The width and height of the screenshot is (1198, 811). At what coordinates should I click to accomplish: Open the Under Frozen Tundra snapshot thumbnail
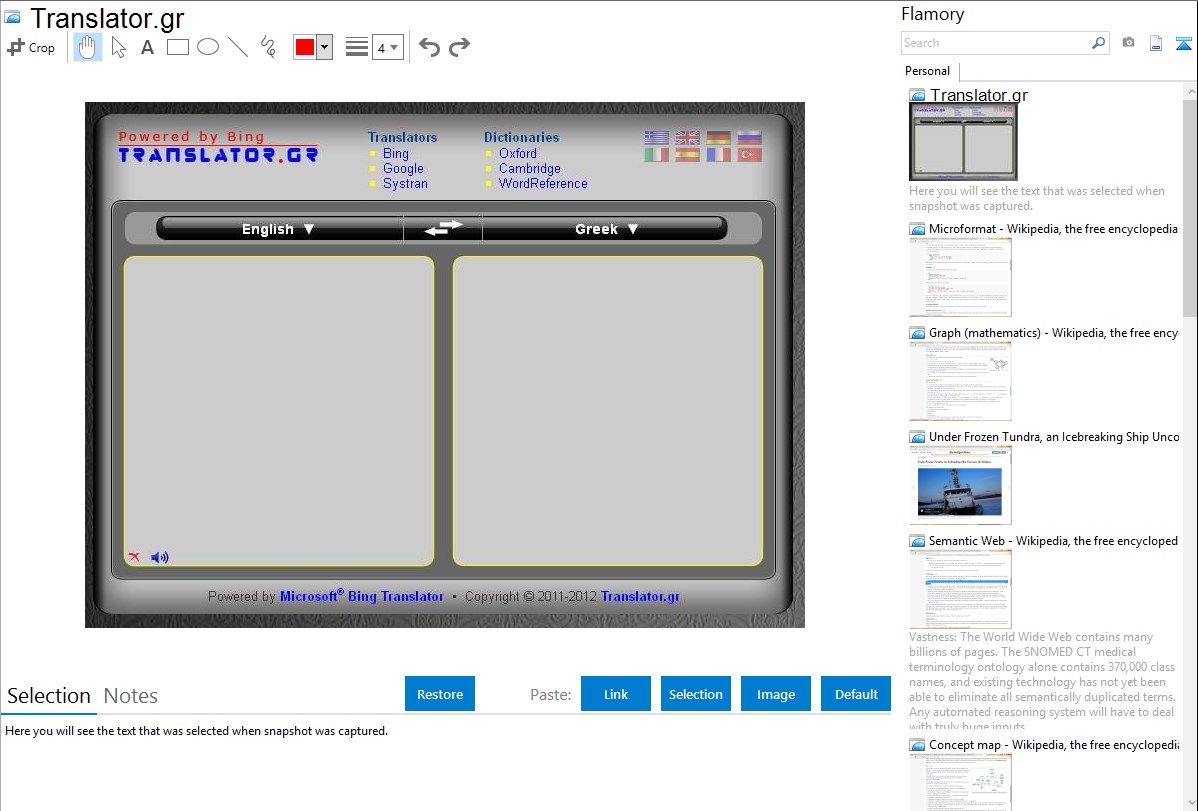[x=960, y=485]
